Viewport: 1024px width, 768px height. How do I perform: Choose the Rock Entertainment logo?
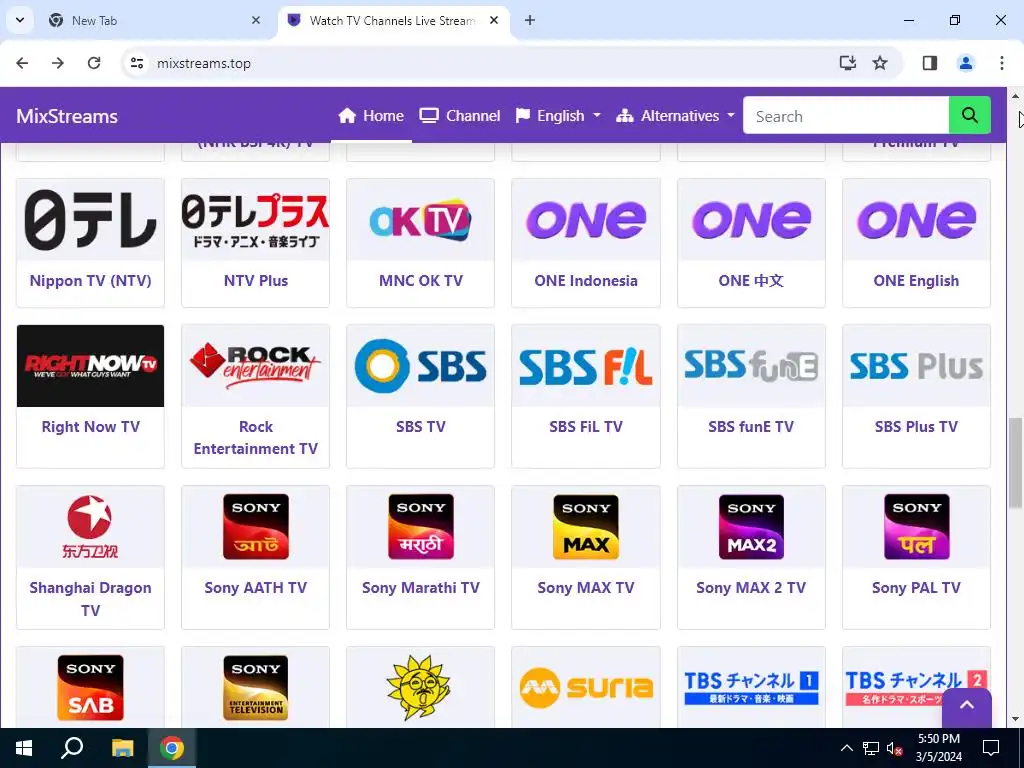(x=255, y=366)
